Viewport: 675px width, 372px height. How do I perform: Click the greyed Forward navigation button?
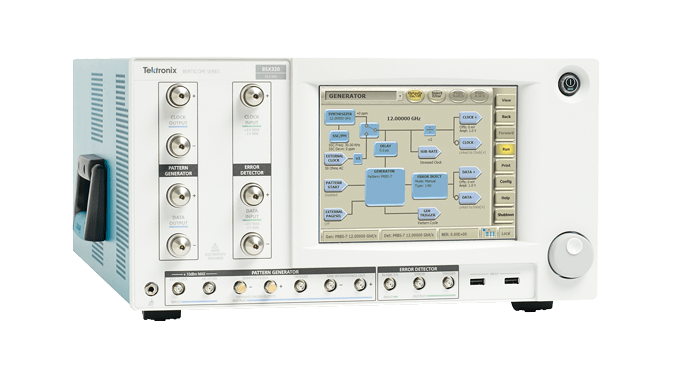(505, 133)
